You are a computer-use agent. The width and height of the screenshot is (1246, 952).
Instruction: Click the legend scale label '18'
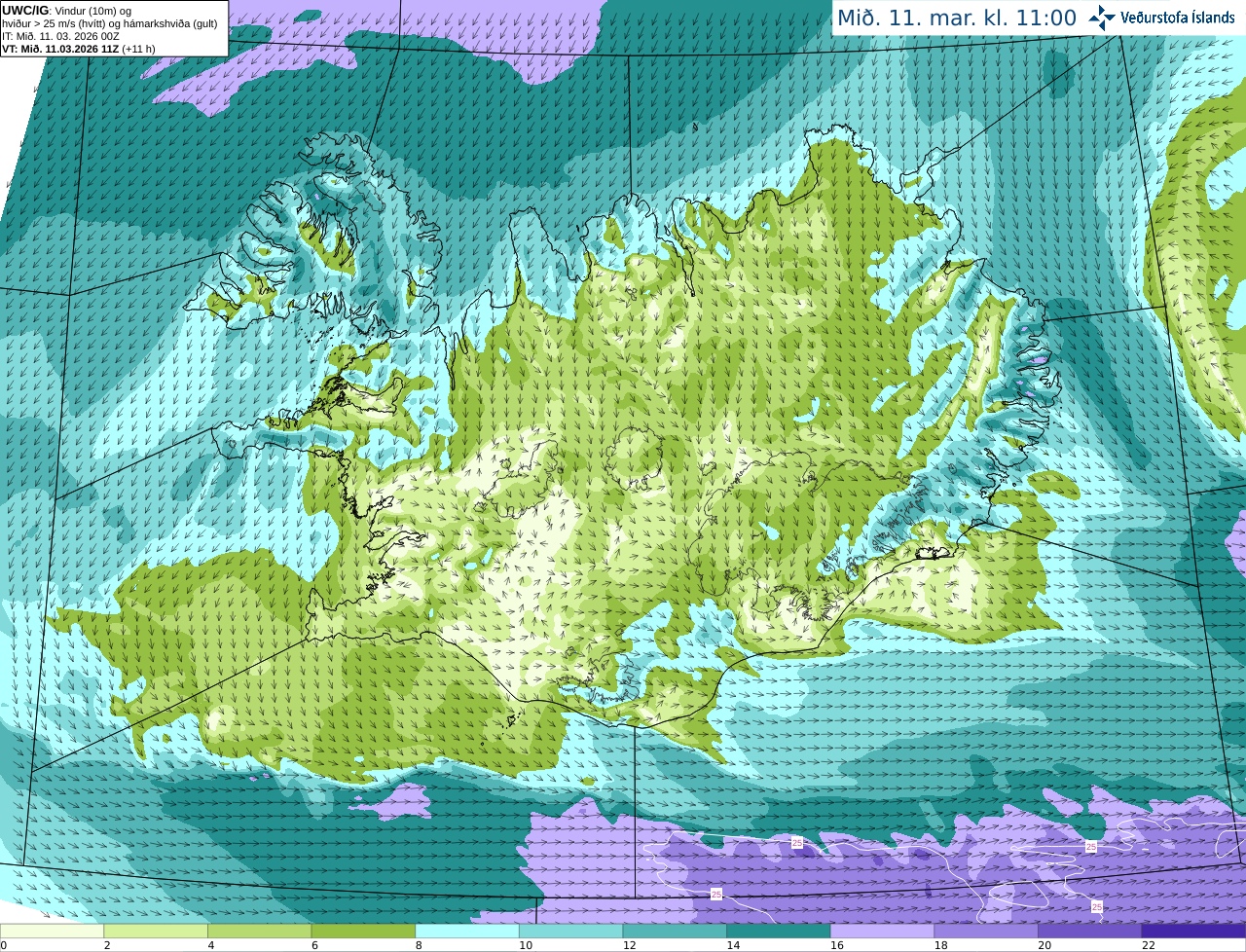point(941,945)
